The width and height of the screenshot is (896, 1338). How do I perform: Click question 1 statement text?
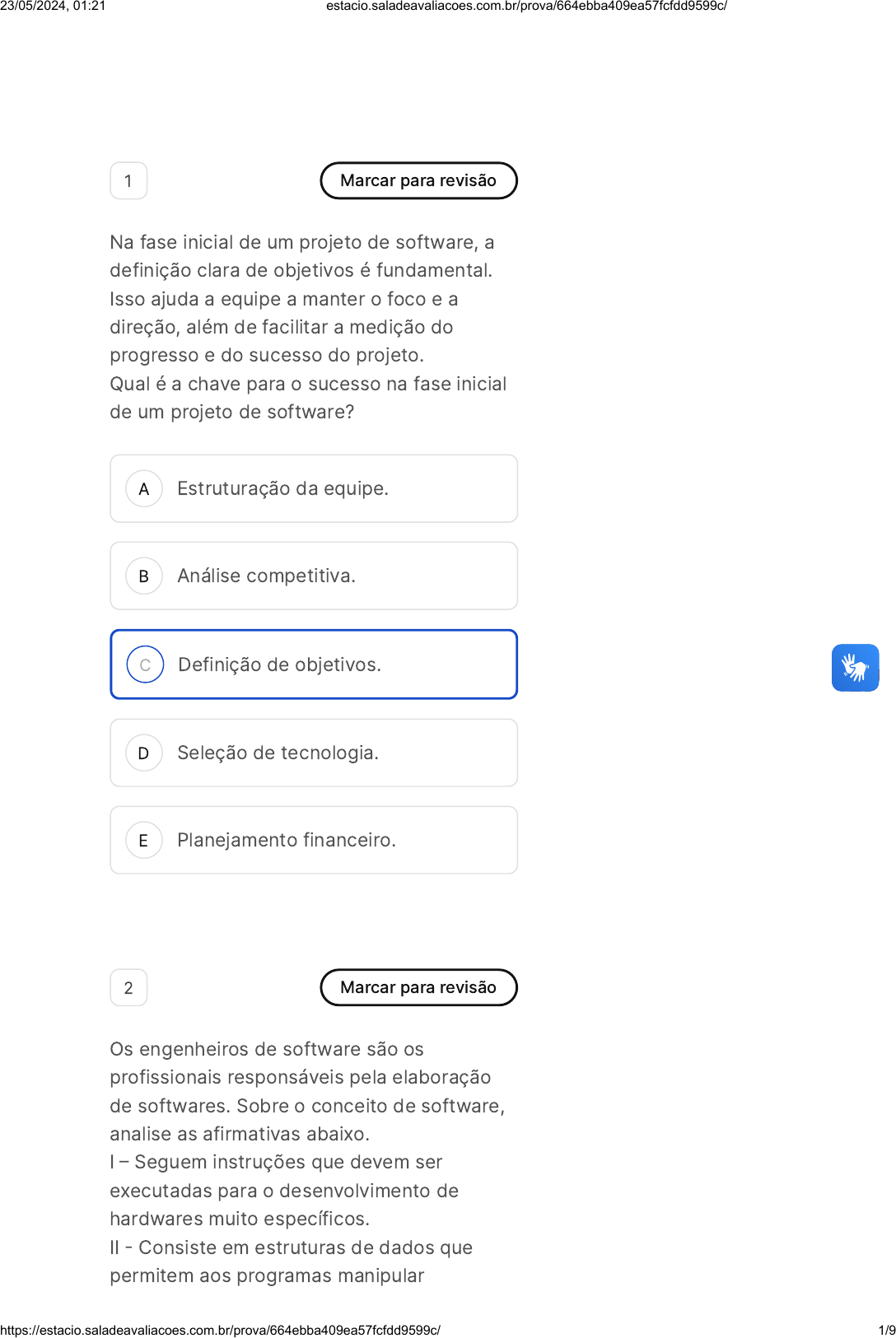pyautogui.click(x=308, y=327)
